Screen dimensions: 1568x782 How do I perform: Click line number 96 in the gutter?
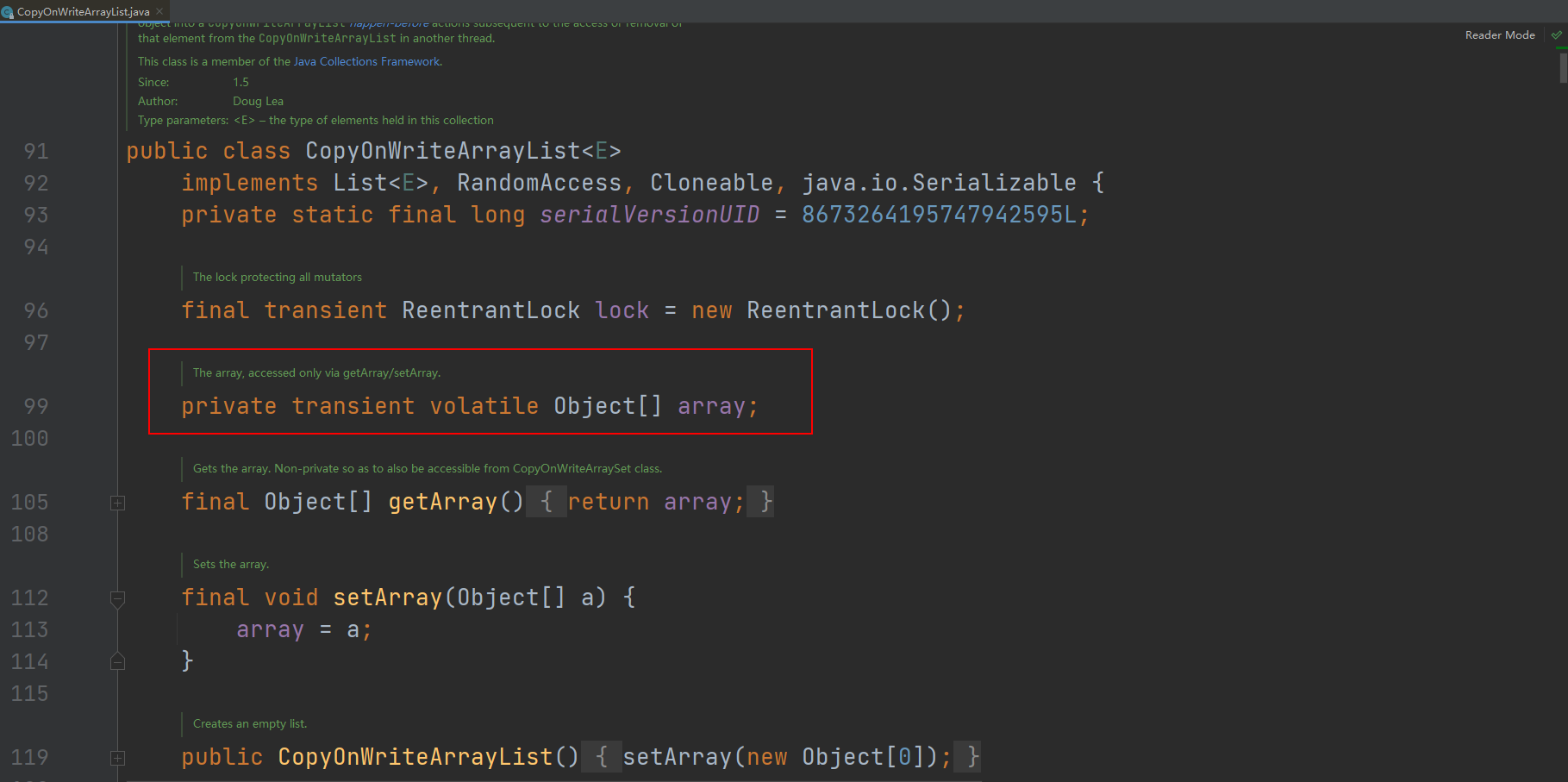click(x=36, y=311)
